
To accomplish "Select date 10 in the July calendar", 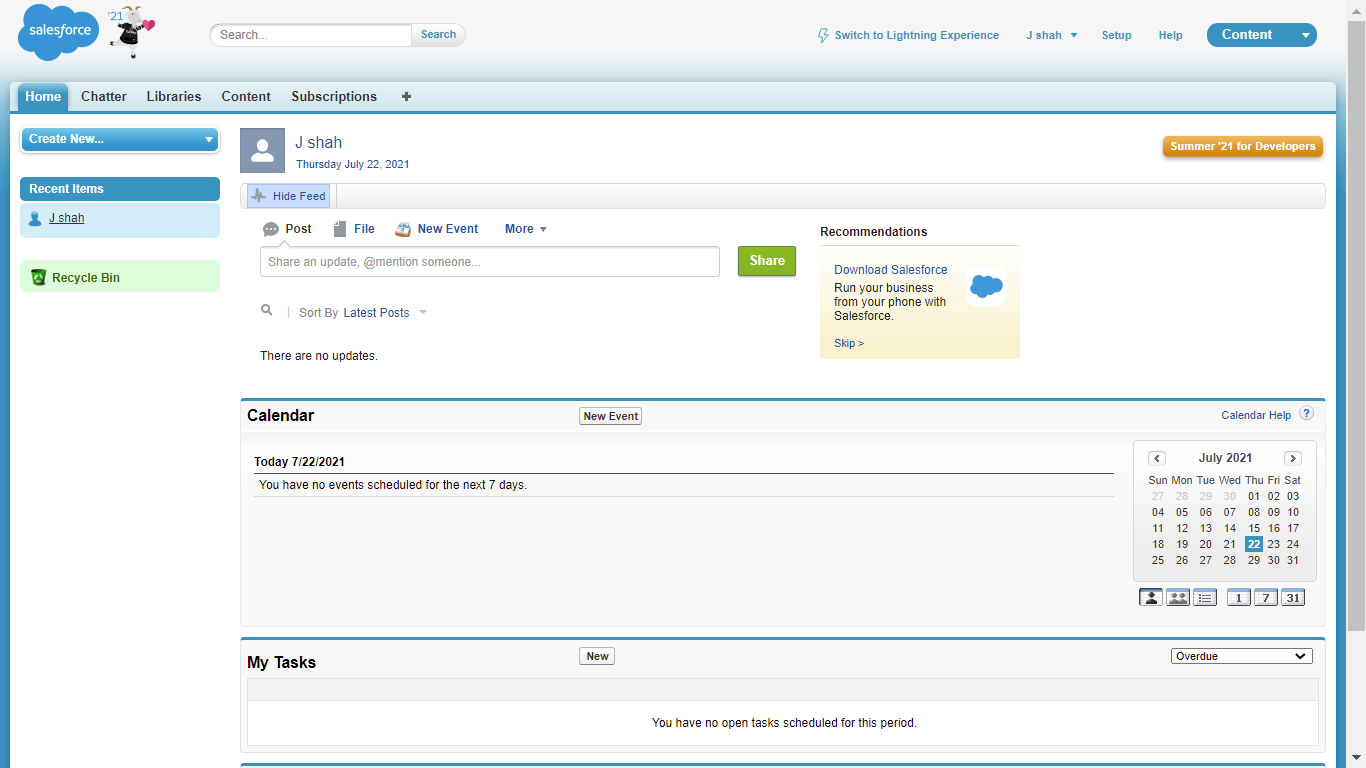I will pyautogui.click(x=1293, y=512).
